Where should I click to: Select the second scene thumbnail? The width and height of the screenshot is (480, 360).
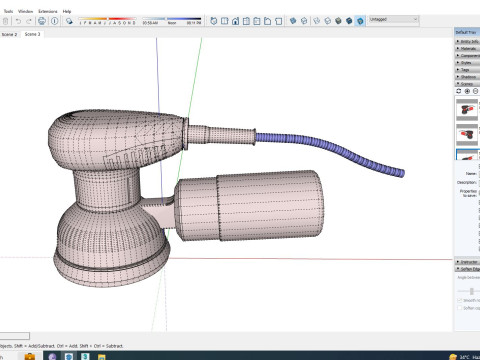click(x=467, y=134)
